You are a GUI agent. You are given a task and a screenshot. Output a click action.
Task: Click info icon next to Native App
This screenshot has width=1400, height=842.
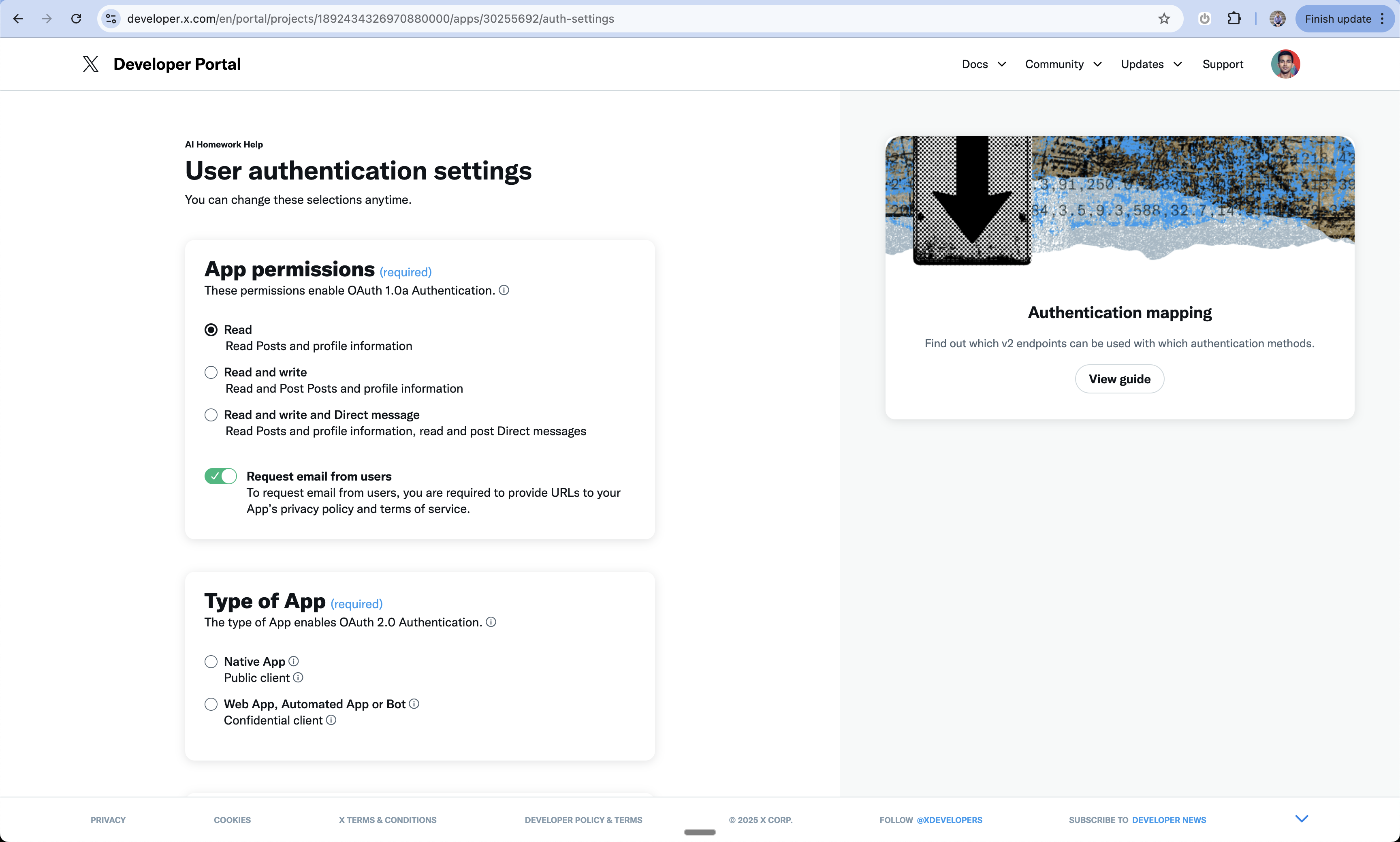click(293, 662)
